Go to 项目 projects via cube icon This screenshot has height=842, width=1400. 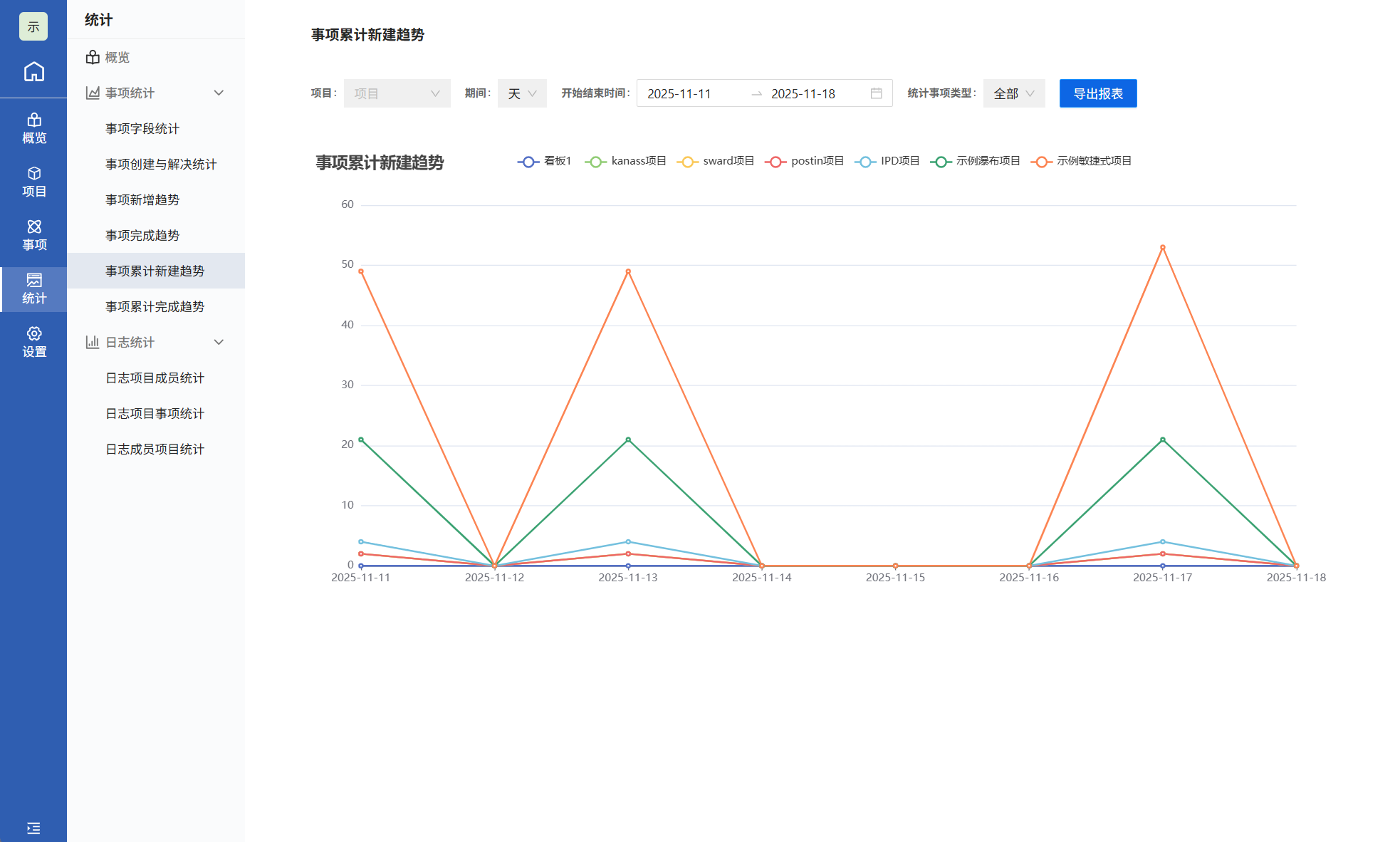coord(33,182)
